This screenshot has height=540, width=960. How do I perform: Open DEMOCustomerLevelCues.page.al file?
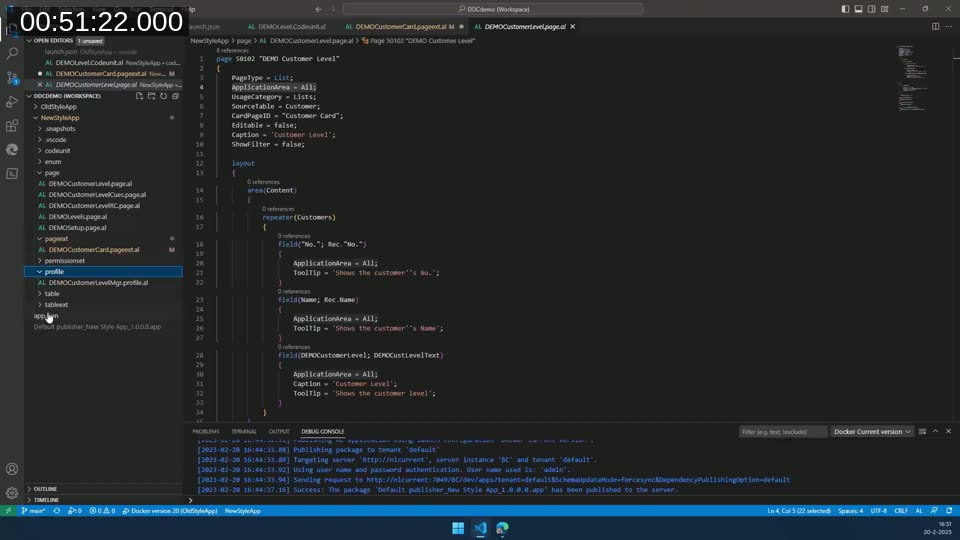(x=97, y=195)
